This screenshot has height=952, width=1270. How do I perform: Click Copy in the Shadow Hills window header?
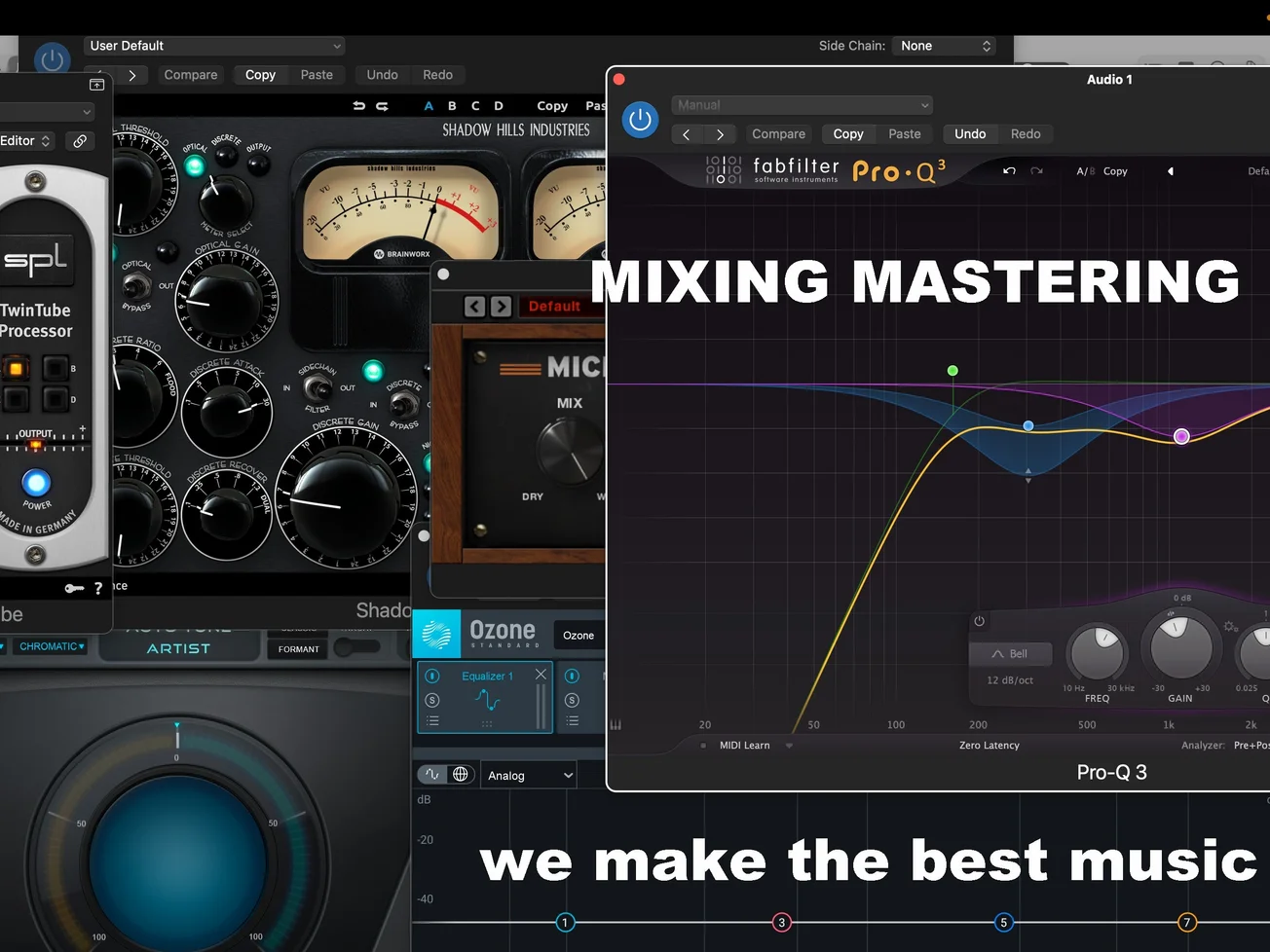point(260,75)
